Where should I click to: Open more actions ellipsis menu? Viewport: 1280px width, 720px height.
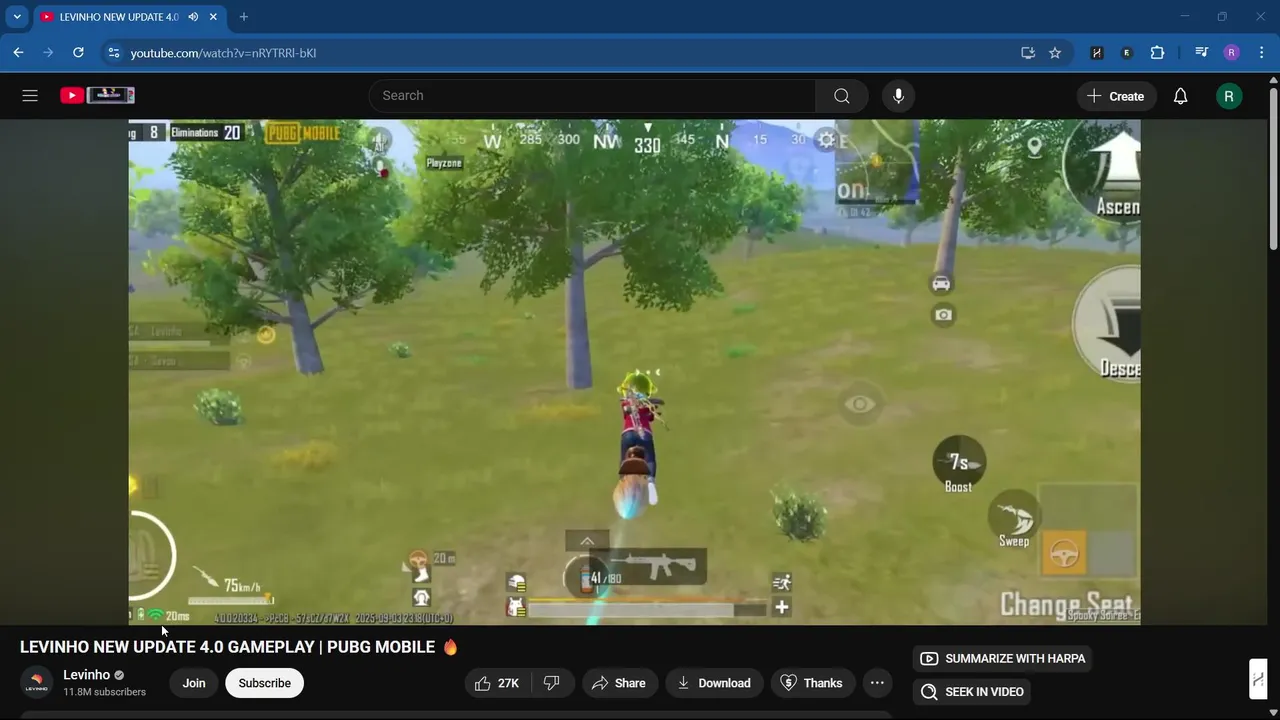point(877,683)
